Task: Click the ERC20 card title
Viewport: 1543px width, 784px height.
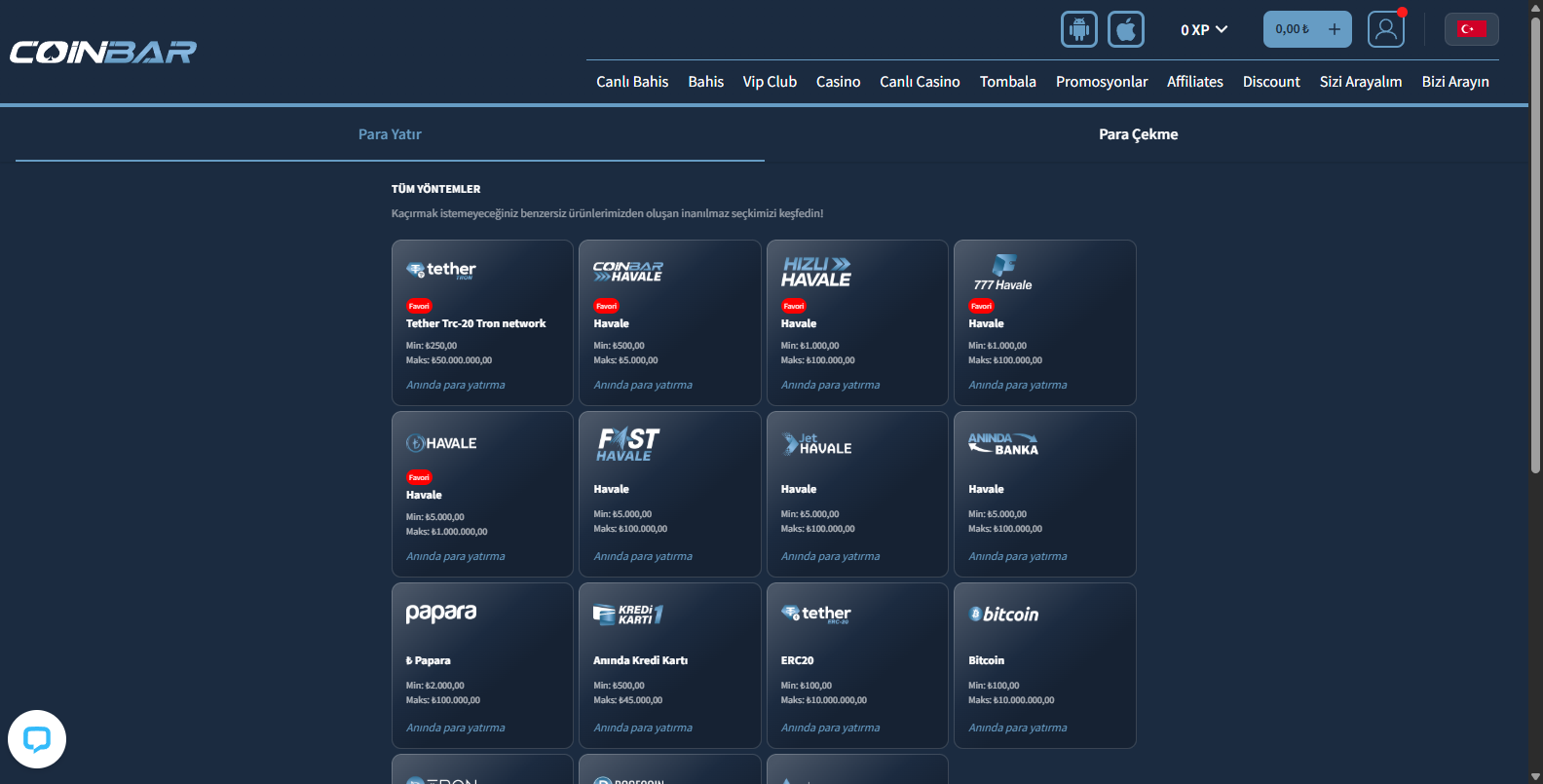Action: pyautogui.click(x=797, y=660)
